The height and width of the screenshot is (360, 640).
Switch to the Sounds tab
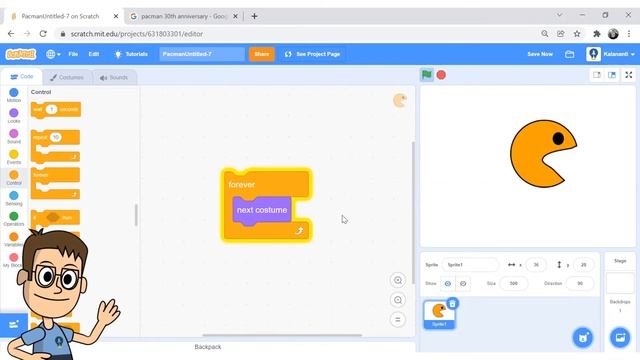(x=114, y=78)
